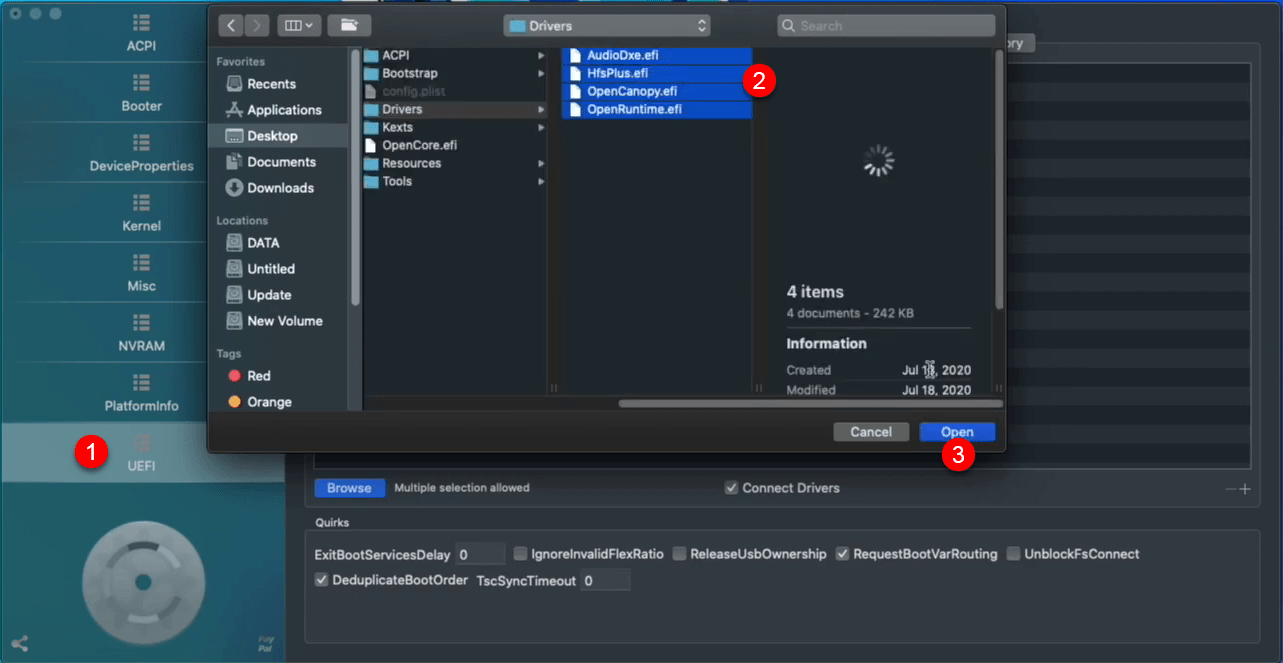The height and width of the screenshot is (663, 1283).
Task: Open the Kernel section in sidebar
Action: tap(141, 212)
